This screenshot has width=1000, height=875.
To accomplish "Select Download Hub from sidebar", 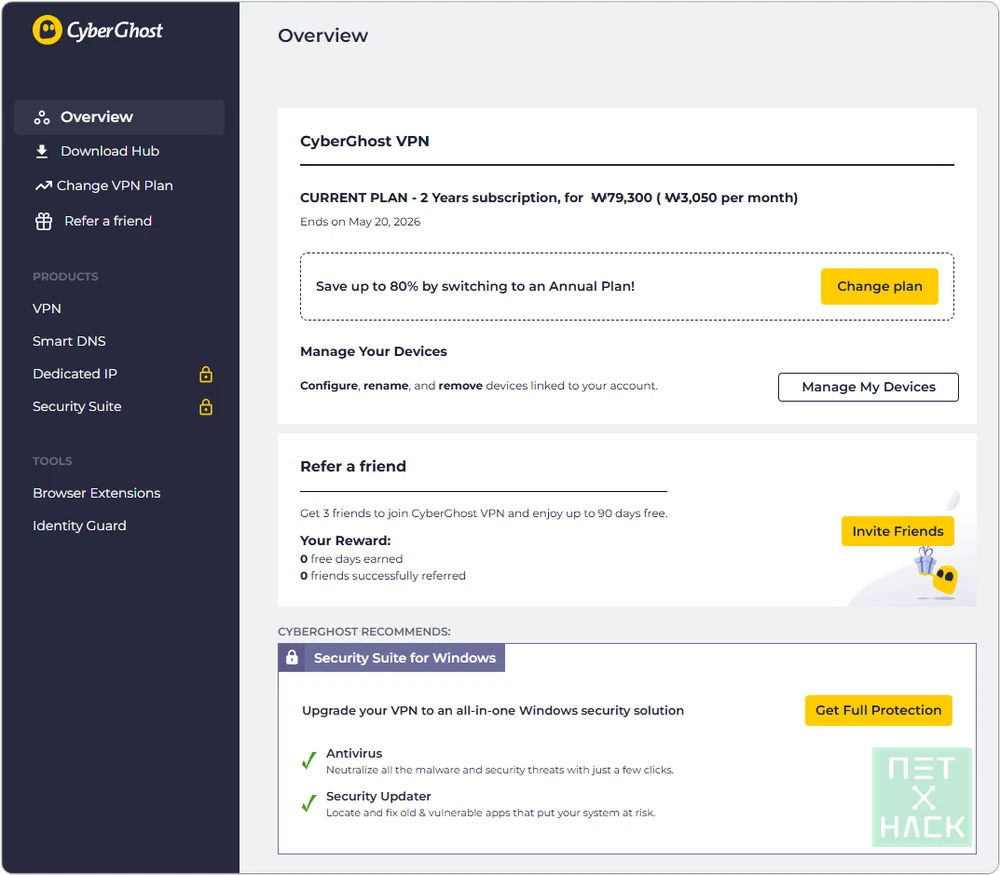I will (x=109, y=152).
